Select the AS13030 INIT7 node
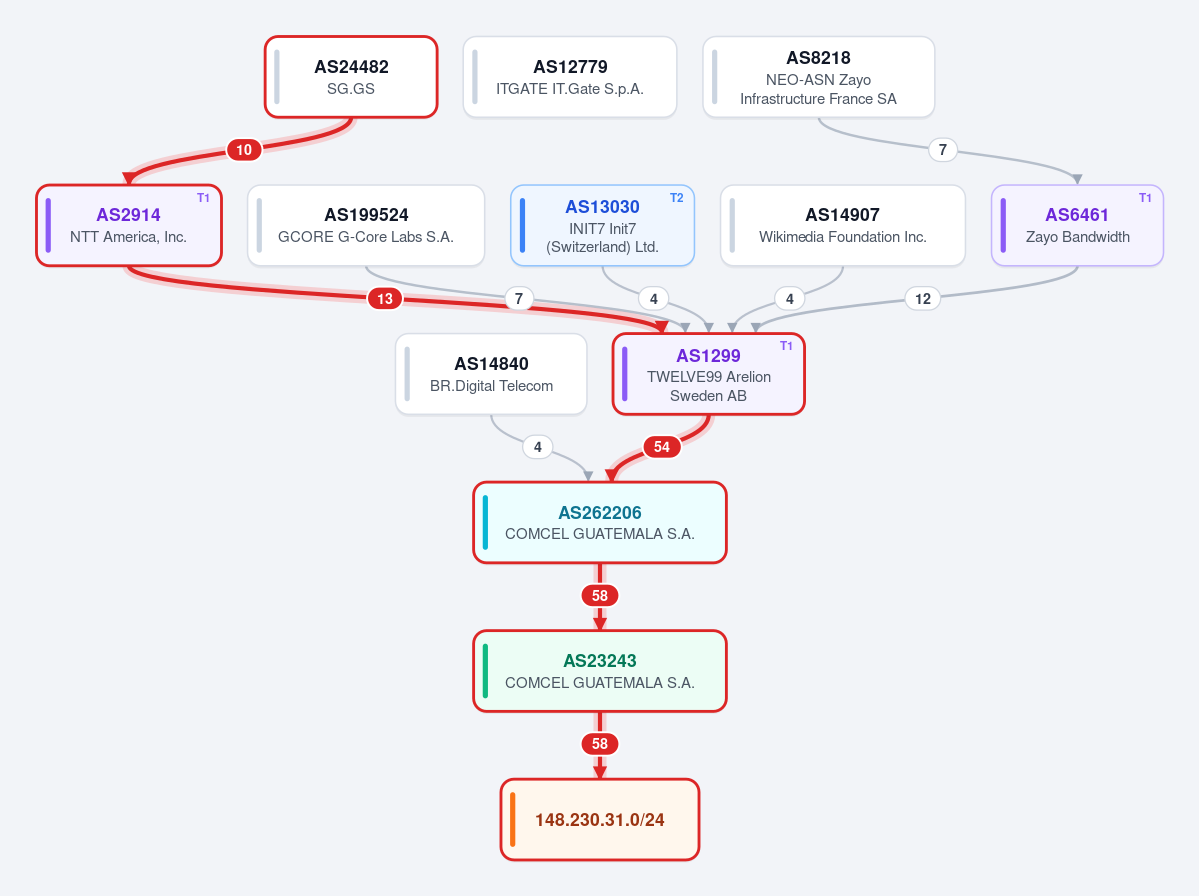 [x=603, y=226]
